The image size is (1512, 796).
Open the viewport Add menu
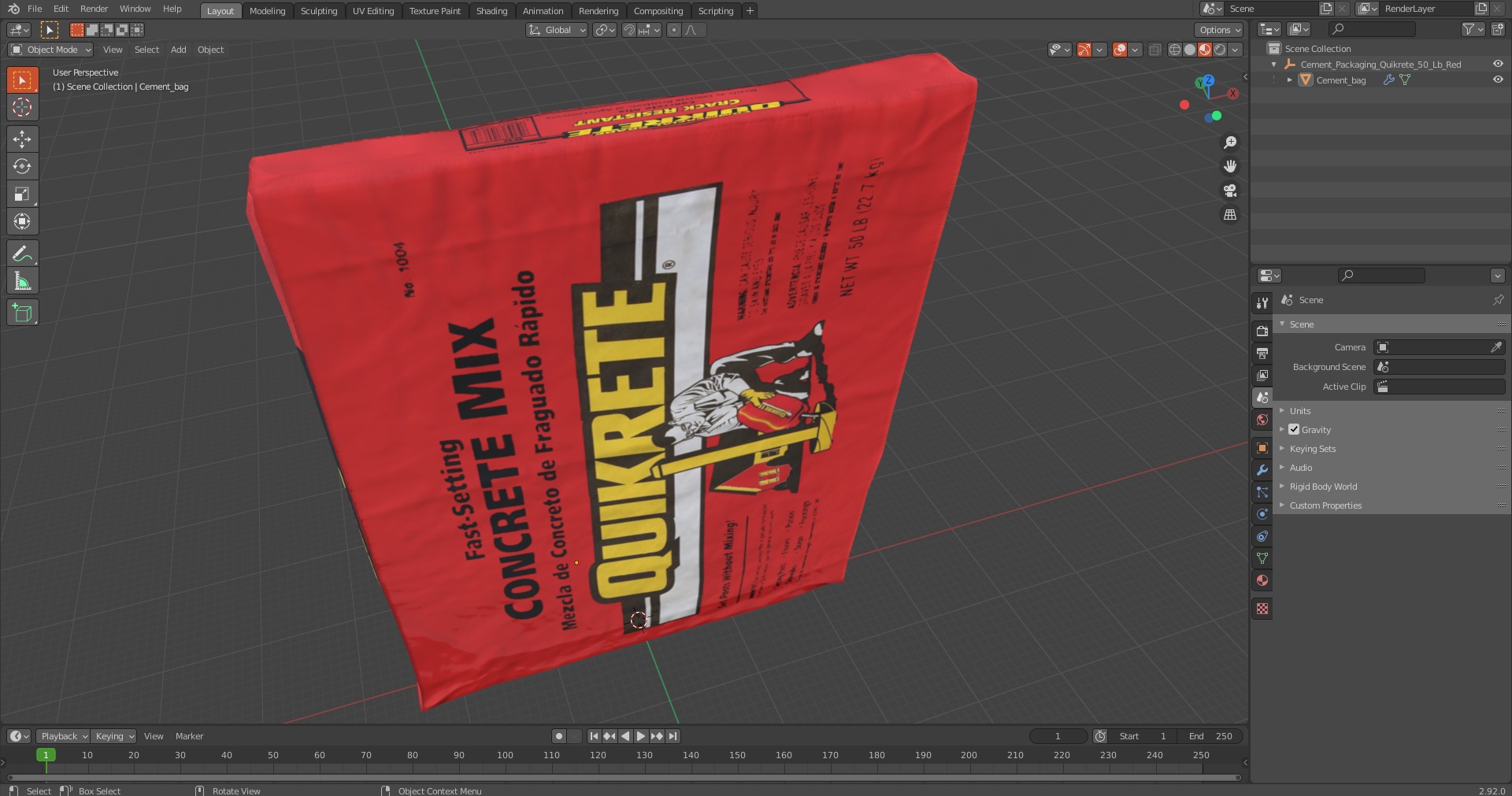pos(179,50)
